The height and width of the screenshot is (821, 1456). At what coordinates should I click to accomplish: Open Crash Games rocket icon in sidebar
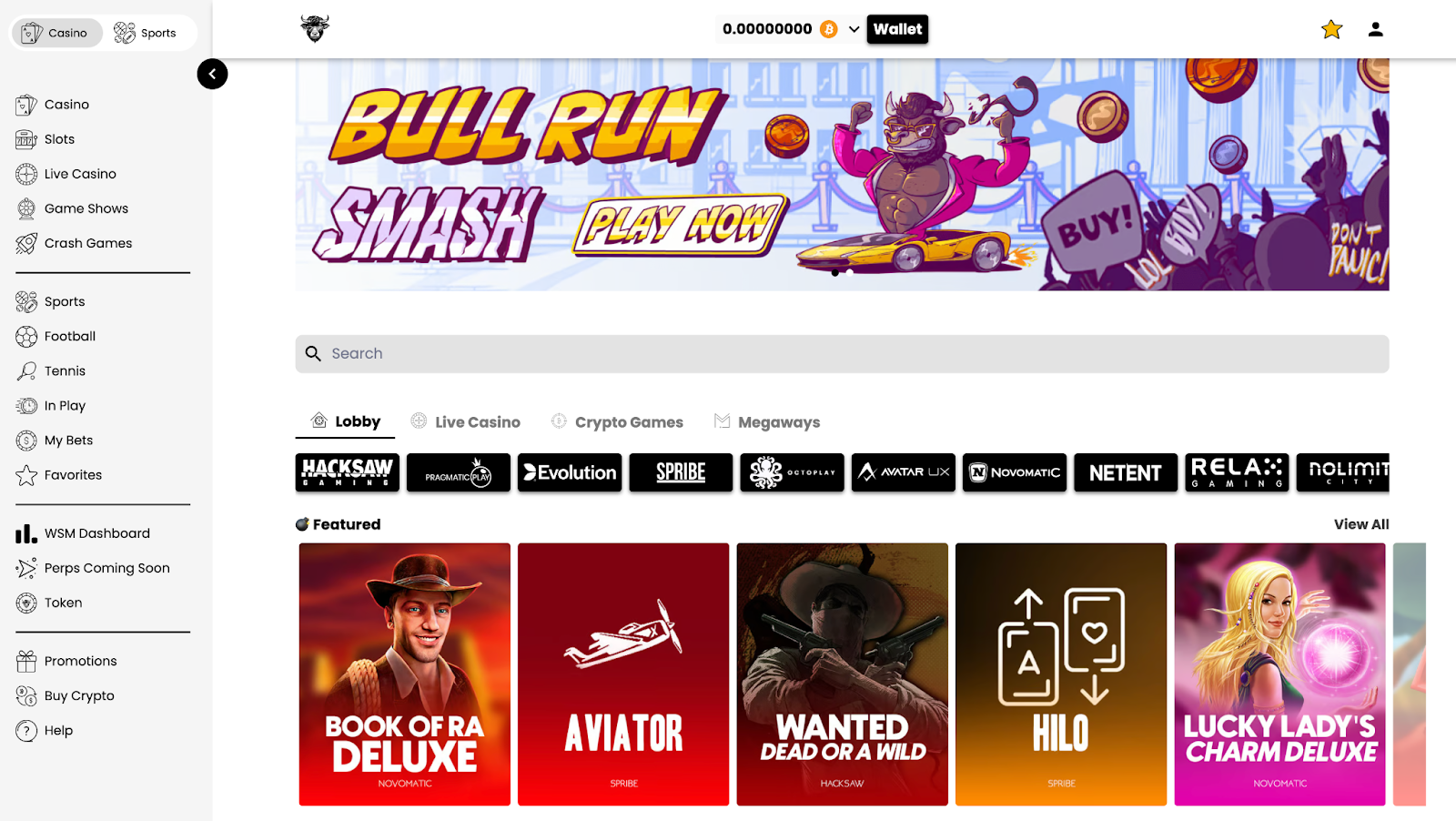(x=26, y=243)
